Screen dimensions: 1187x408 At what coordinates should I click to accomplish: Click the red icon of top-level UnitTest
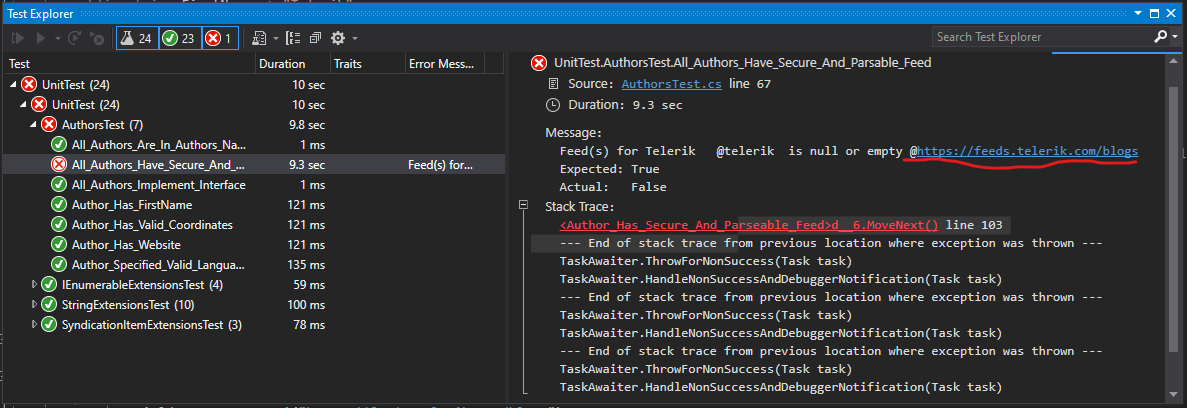click(x=29, y=85)
